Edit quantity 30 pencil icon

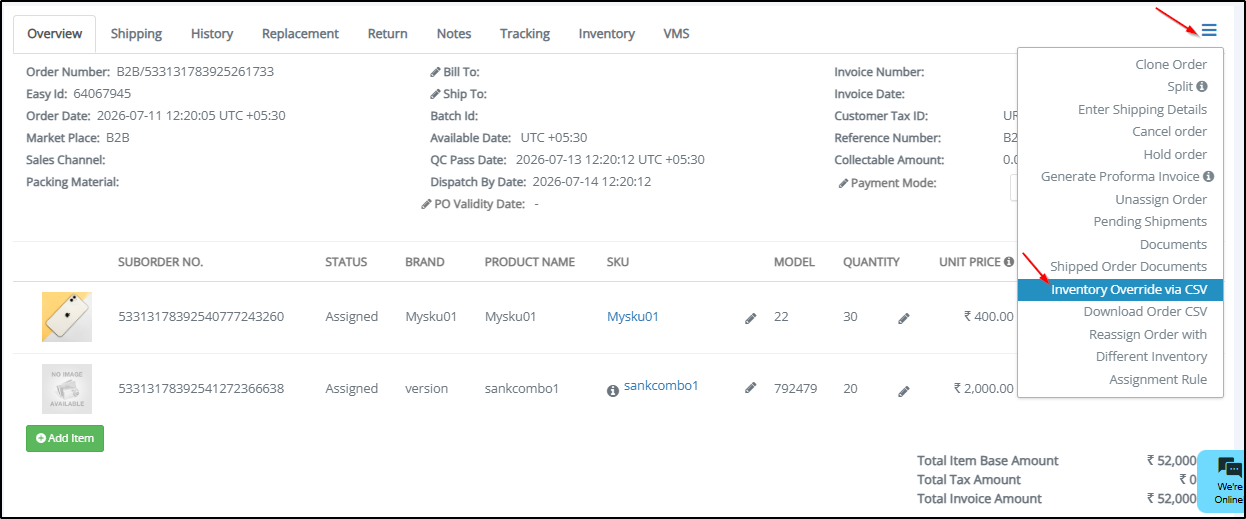pyautogui.click(x=904, y=318)
